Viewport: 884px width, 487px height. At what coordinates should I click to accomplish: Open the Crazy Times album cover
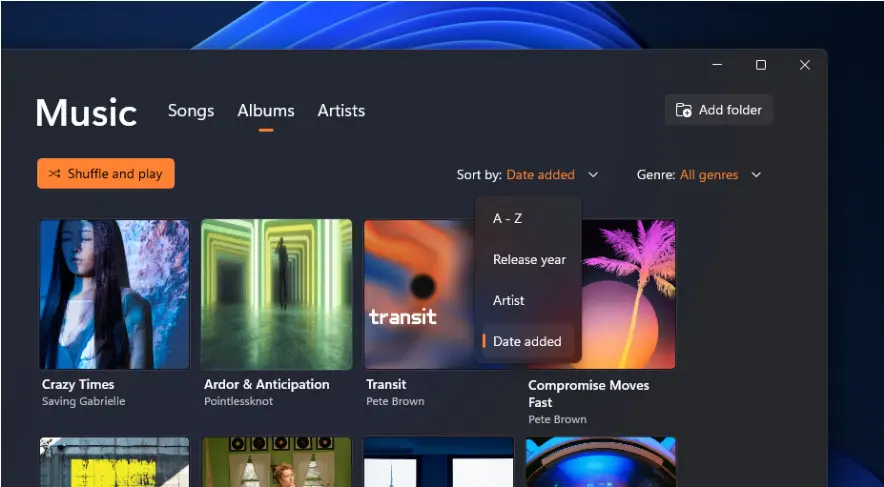point(114,295)
